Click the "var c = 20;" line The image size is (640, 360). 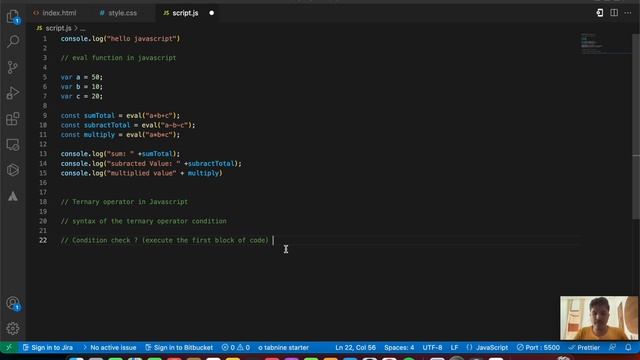coord(82,96)
